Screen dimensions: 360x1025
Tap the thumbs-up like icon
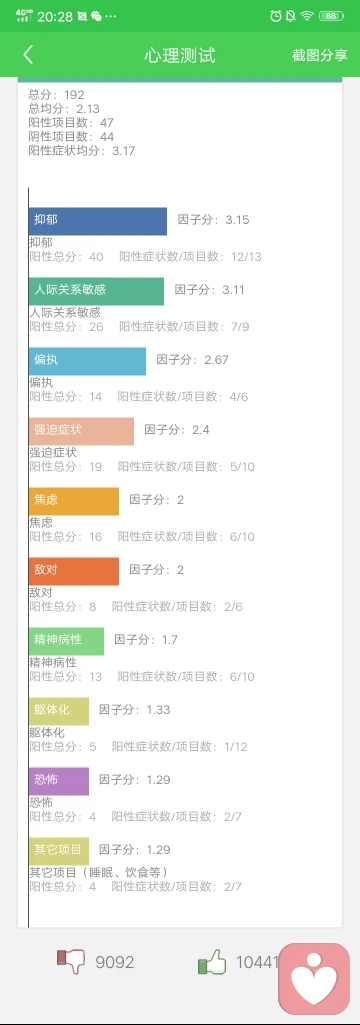tap(212, 962)
